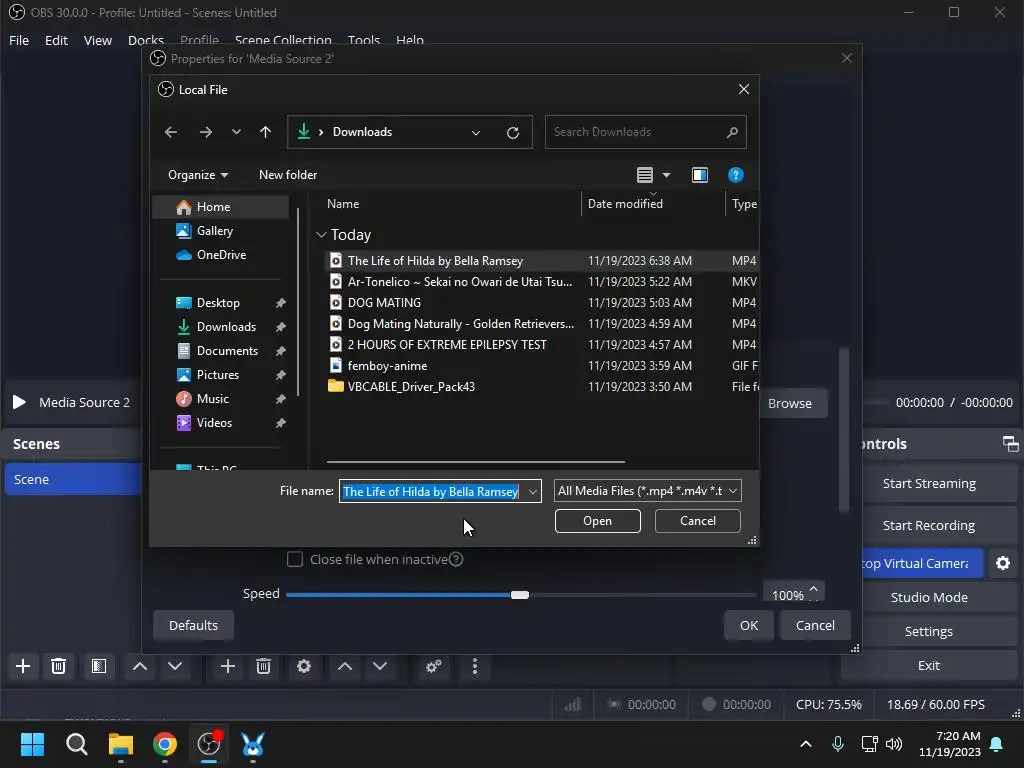Add a source with plus icon

point(228,666)
